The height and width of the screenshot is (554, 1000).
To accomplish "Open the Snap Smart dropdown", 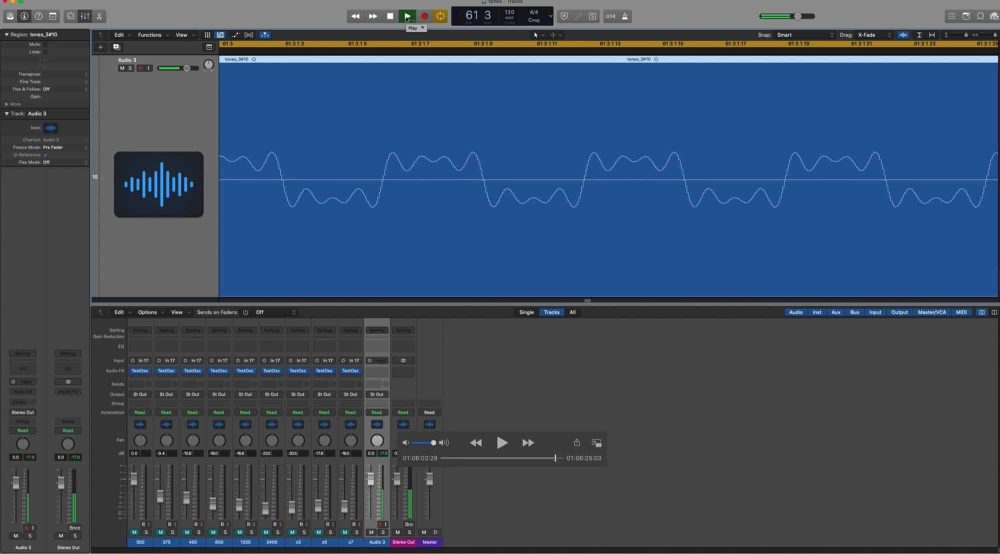I will point(805,35).
